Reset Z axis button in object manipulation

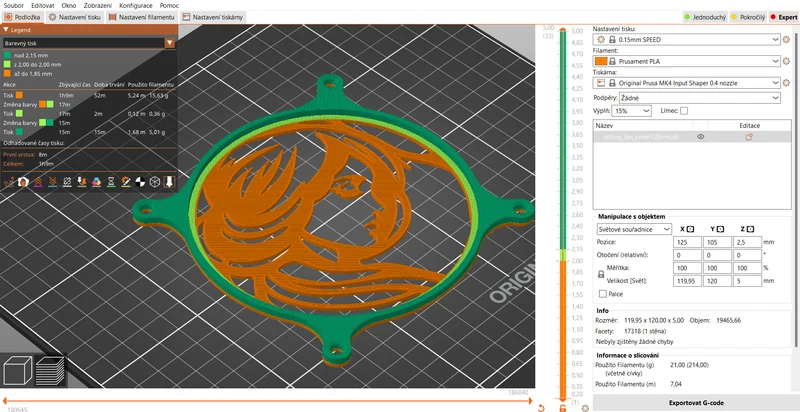tap(751, 229)
